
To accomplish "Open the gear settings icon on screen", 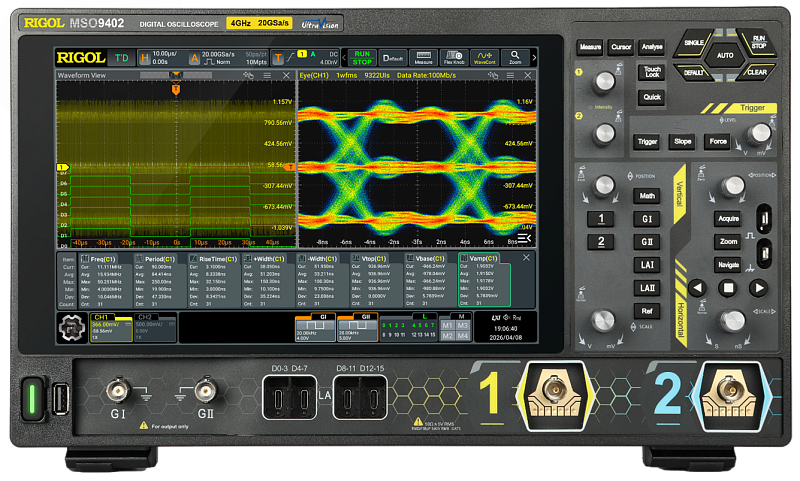I will click(x=72, y=328).
